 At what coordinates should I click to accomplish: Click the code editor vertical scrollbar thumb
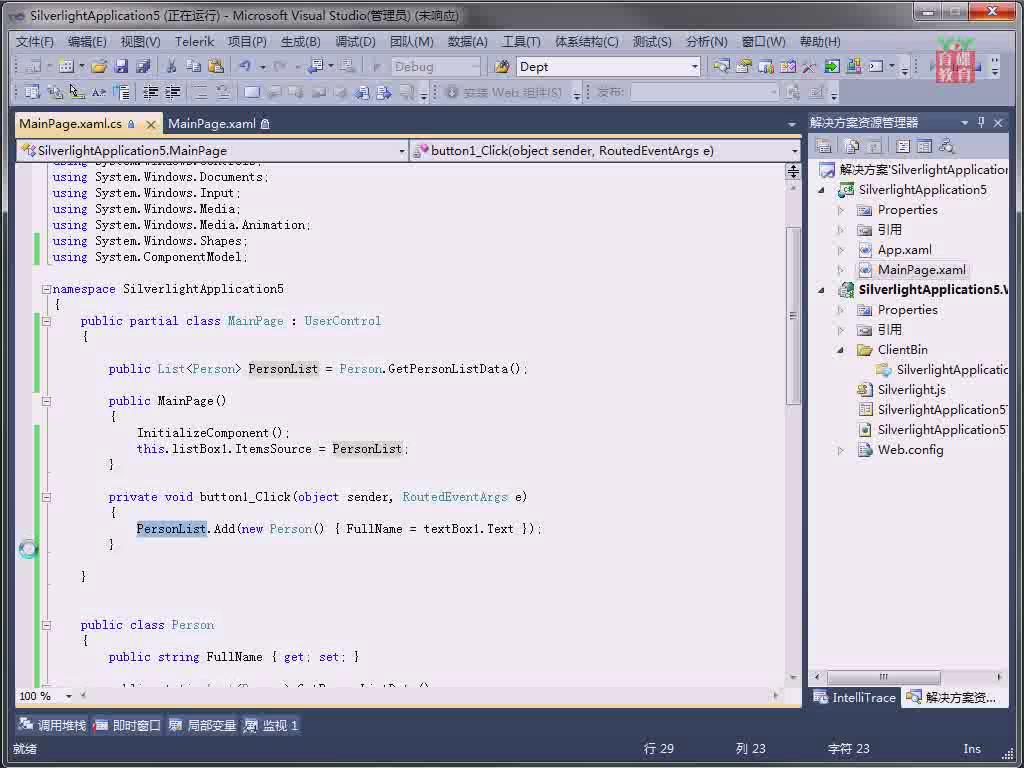coord(793,316)
